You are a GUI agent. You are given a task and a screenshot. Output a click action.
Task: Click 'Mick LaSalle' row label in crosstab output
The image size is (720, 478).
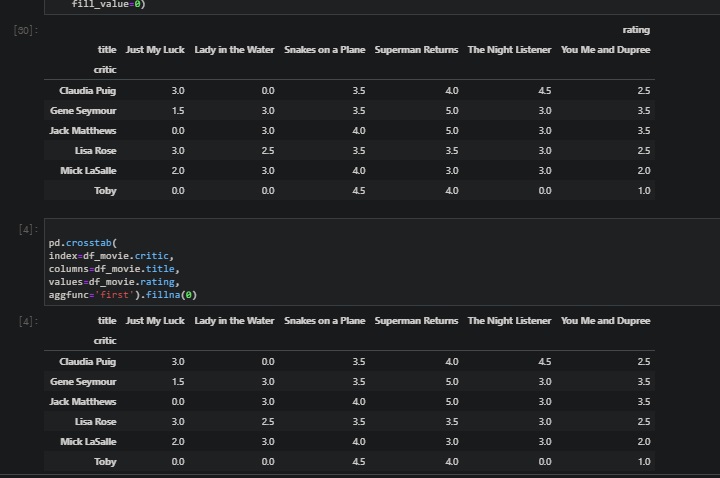[88, 442]
